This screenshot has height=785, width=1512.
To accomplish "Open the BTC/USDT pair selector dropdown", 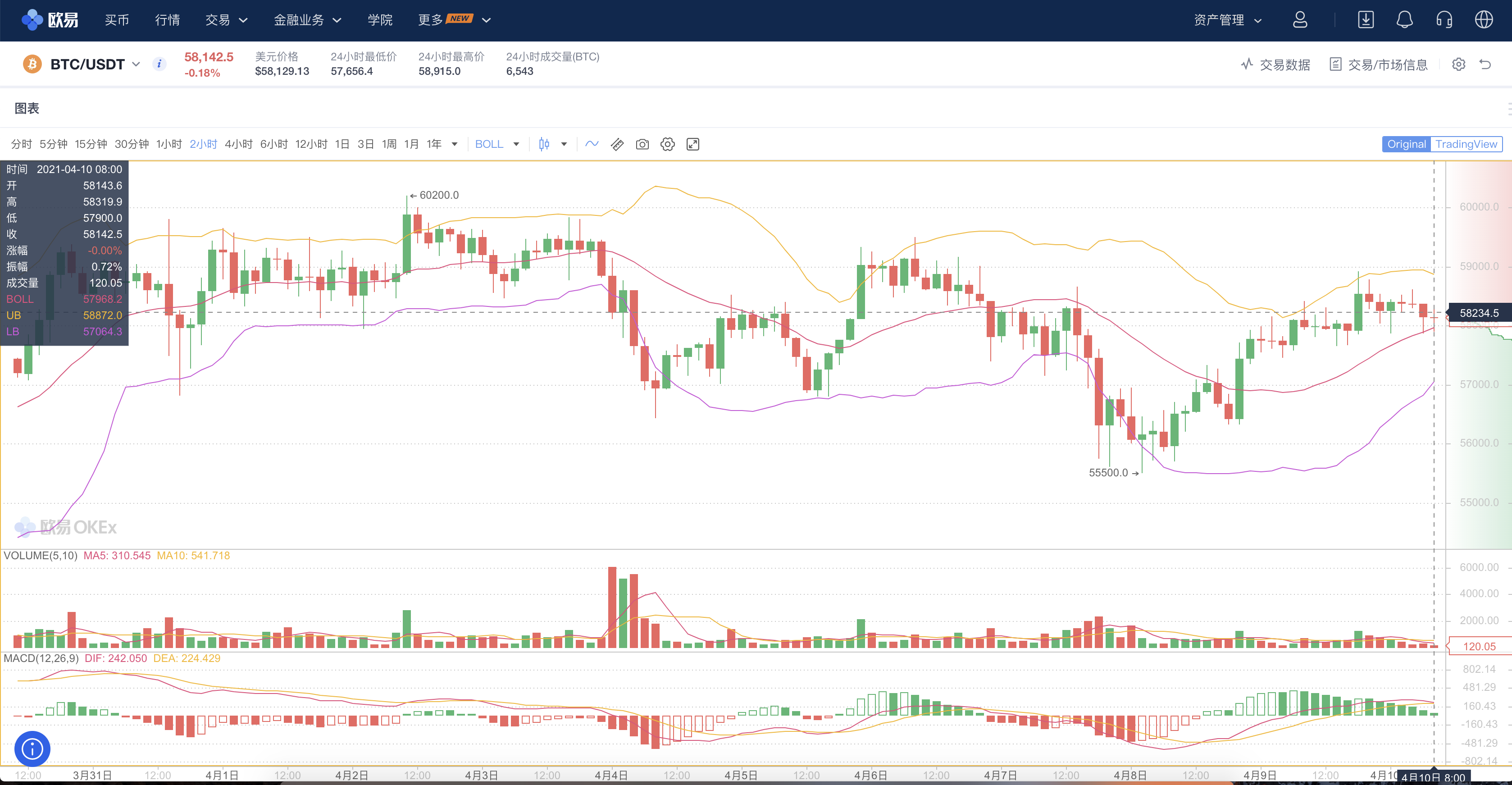I will (136, 64).
